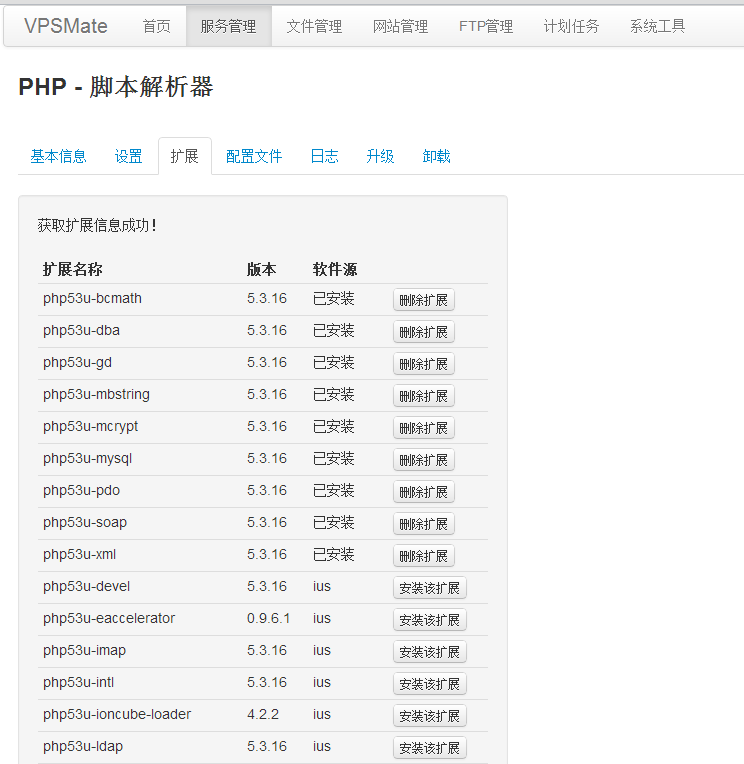The height and width of the screenshot is (764, 744).
Task: View the 日志 tab
Action: click(x=324, y=156)
